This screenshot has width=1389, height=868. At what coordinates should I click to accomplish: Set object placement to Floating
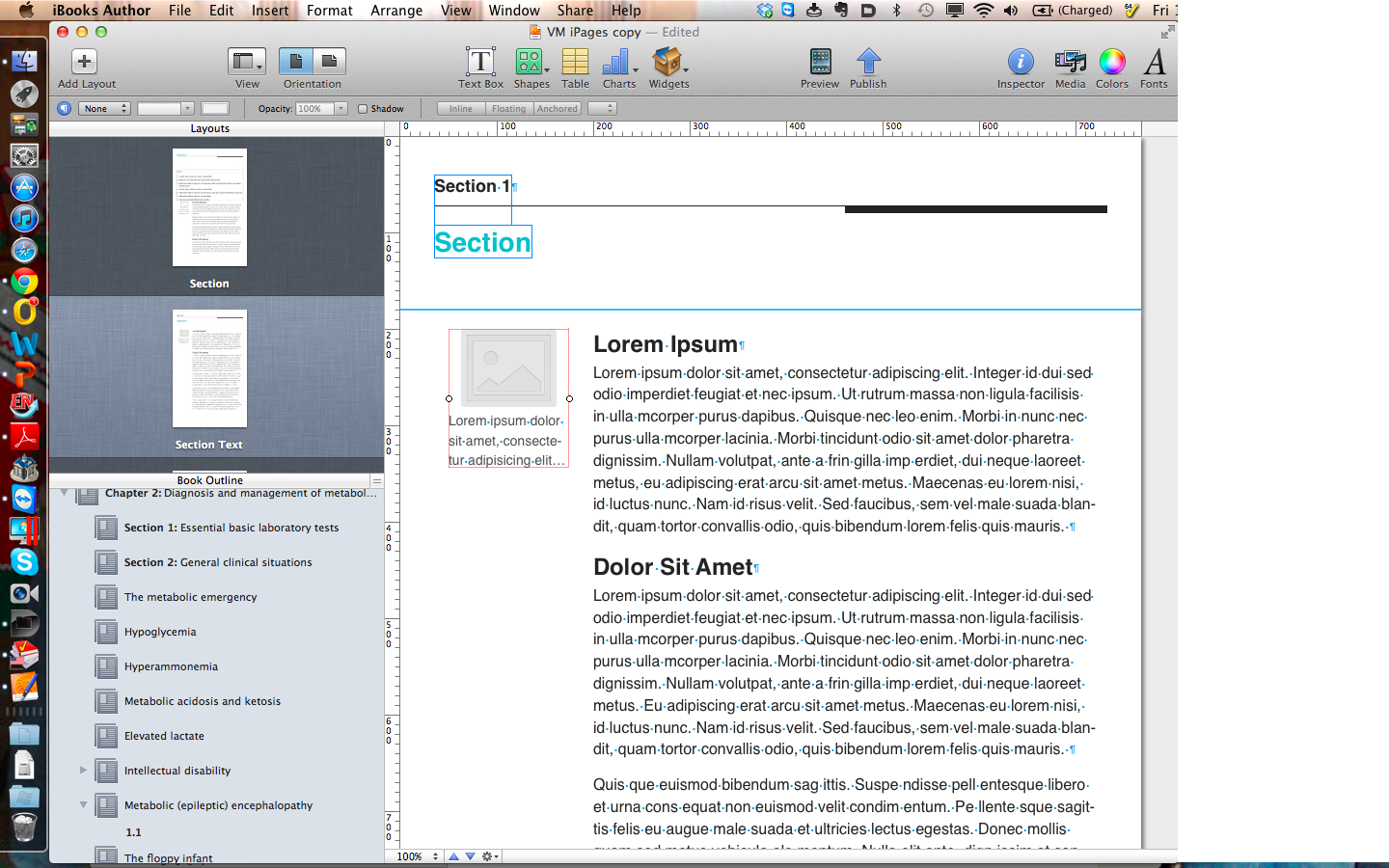(509, 109)
